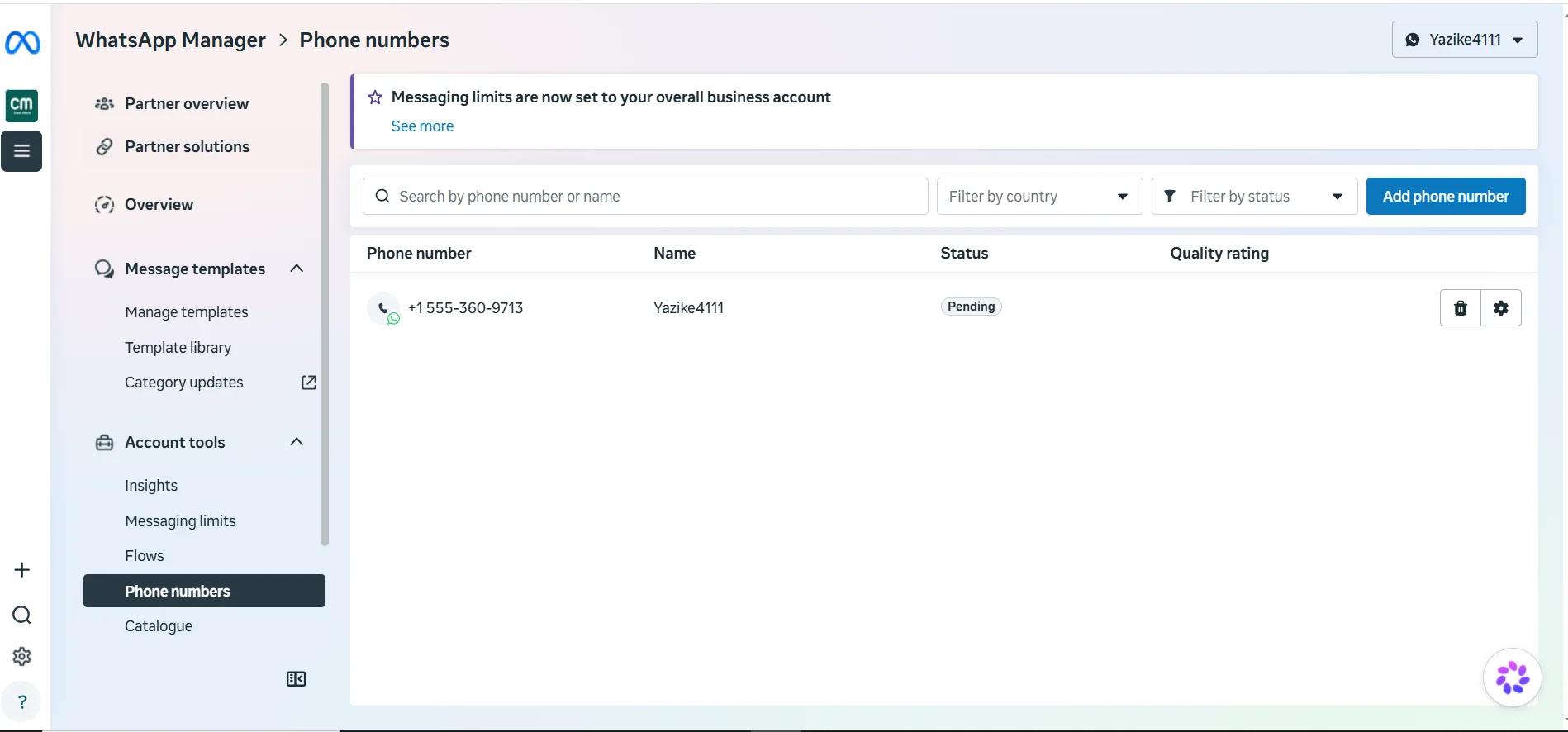This screenshot has width=1568, height=732.
Task: Click the sidebar vertical scrollbar
Action: pyautogui.click(x=325, y=314)
